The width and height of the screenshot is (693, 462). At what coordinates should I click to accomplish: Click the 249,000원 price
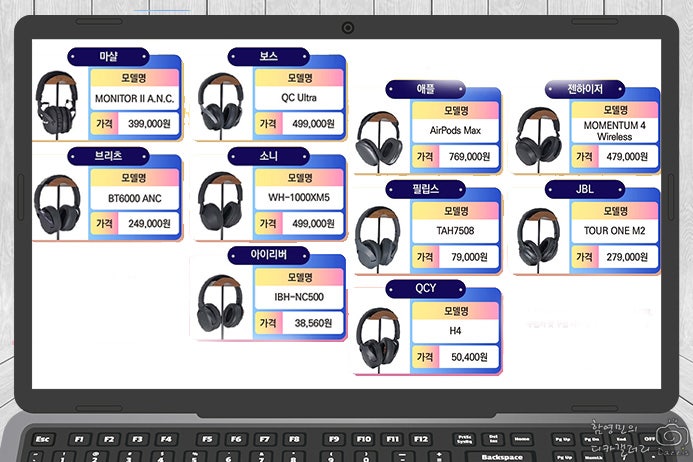149,224
